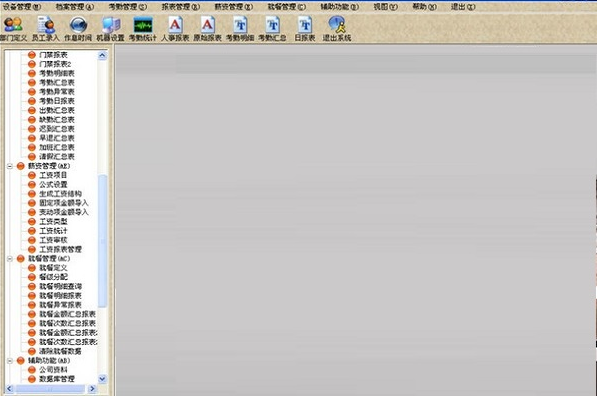Click the tree scroll down arrow
The width and height of the screenshot is (600, 396).
click(x=102, y=379)
